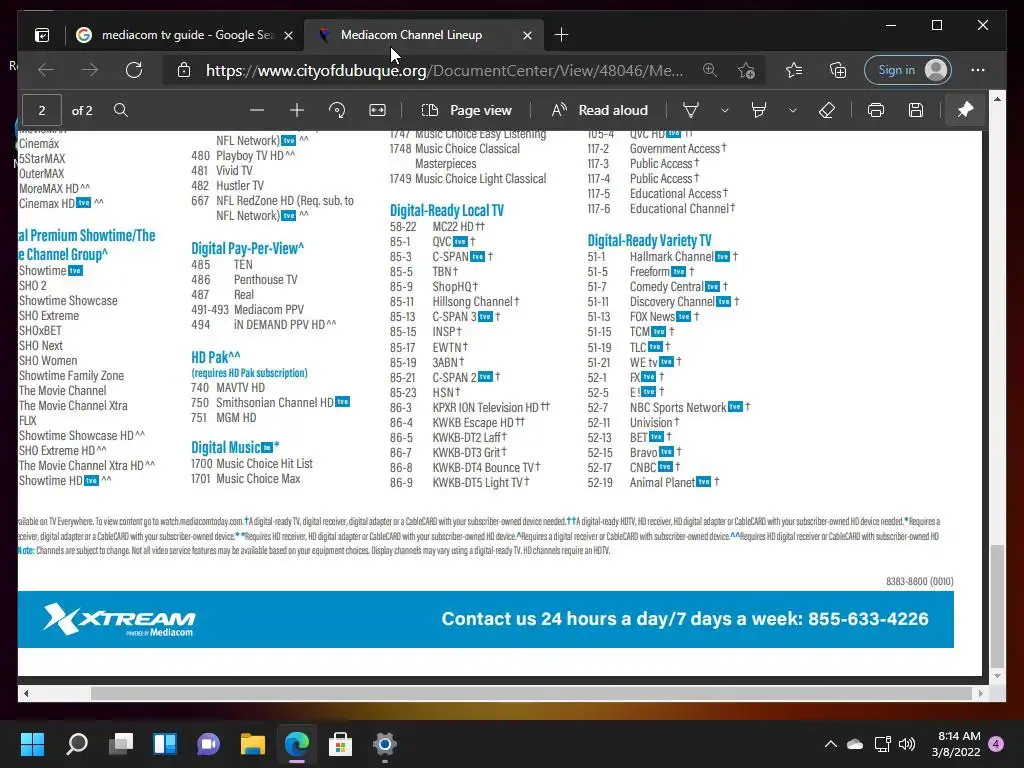Open the Favorites list

[794, 70]
